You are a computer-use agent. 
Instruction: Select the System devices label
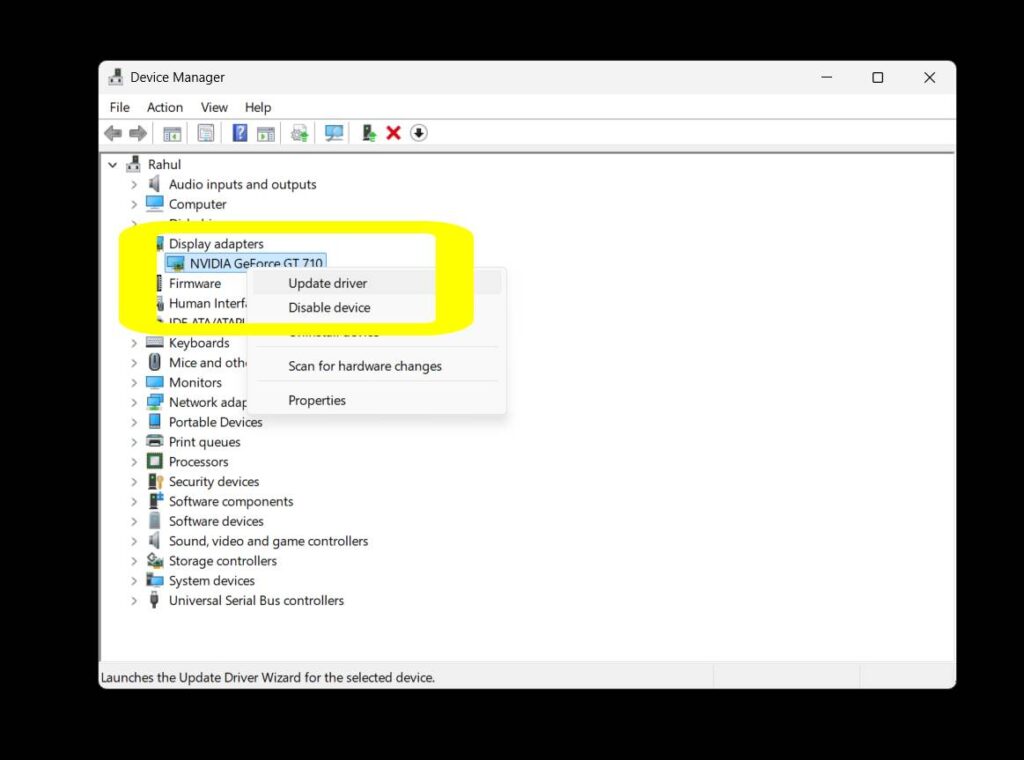tap(212, 580)
